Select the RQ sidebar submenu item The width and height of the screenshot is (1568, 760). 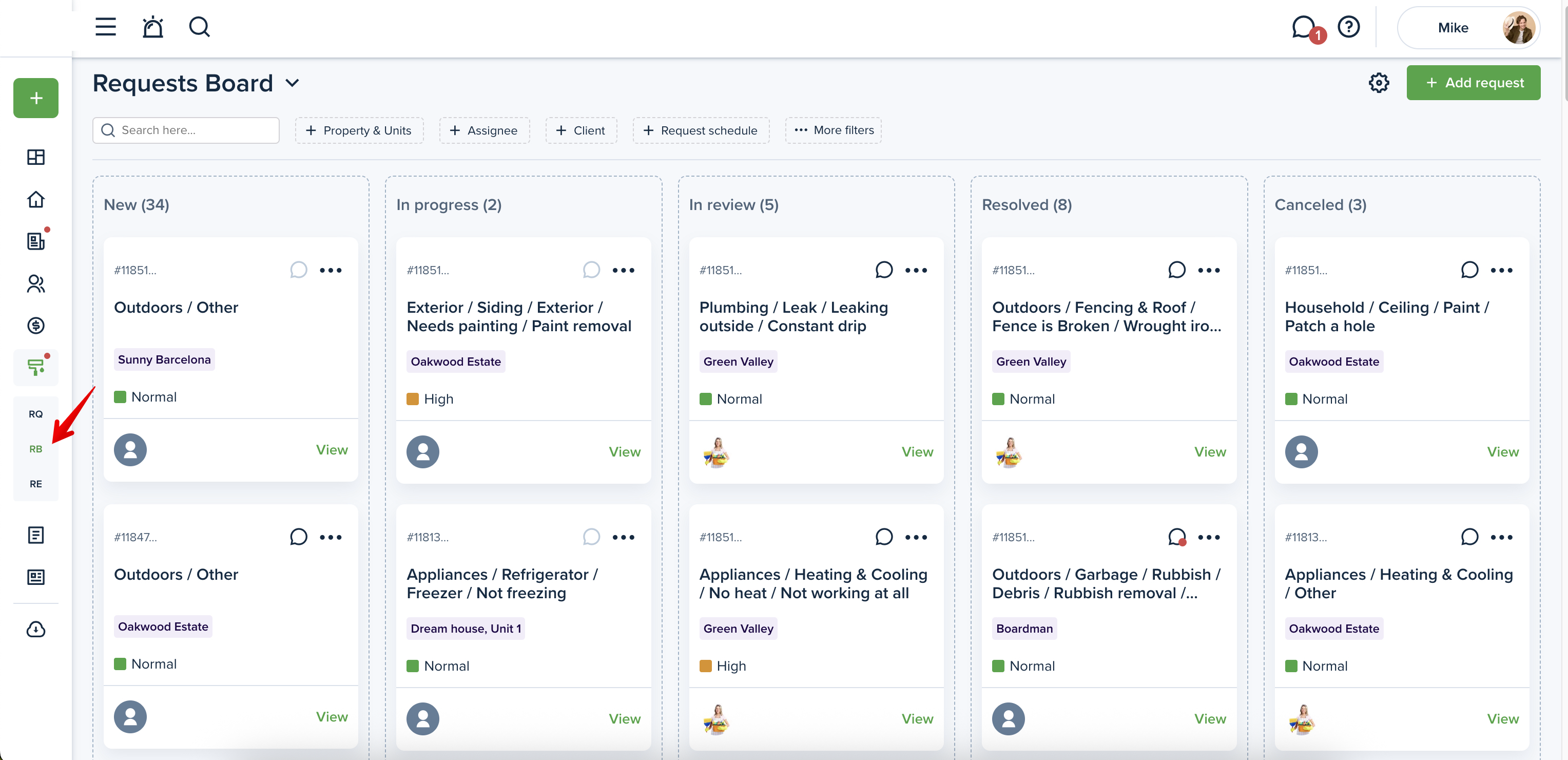point(36,414)
